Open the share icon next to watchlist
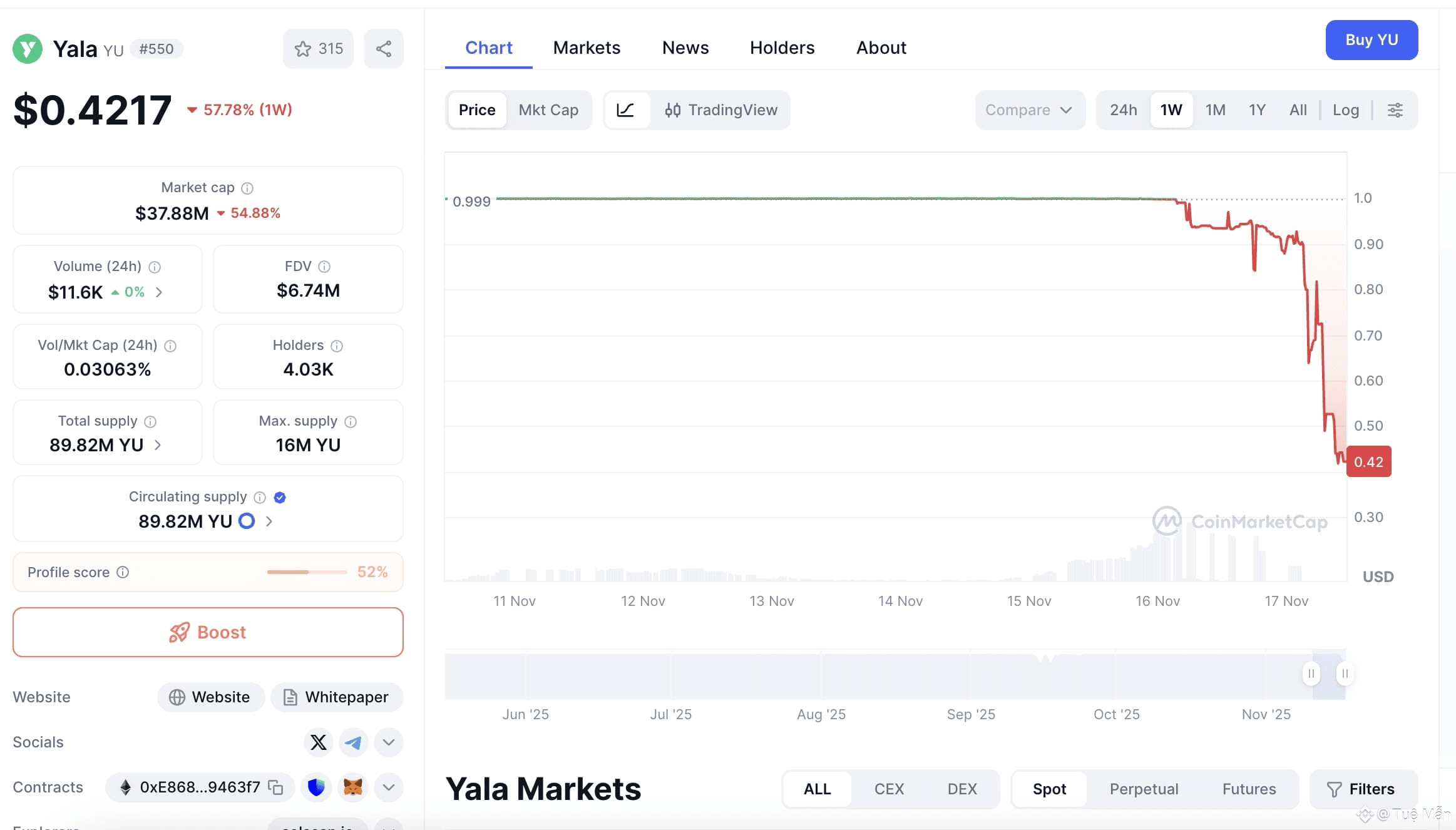The height and width of the screenshot is (830, 1456). [384, 49]
